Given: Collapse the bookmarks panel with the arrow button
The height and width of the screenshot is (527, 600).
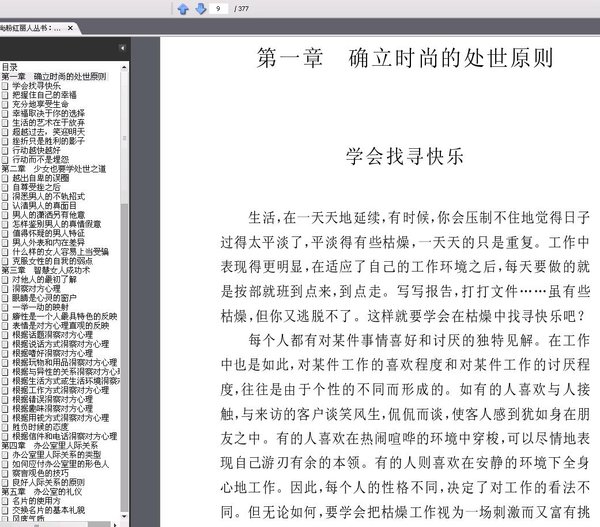Looking at the screenshot, I should (x=122, y=48).
